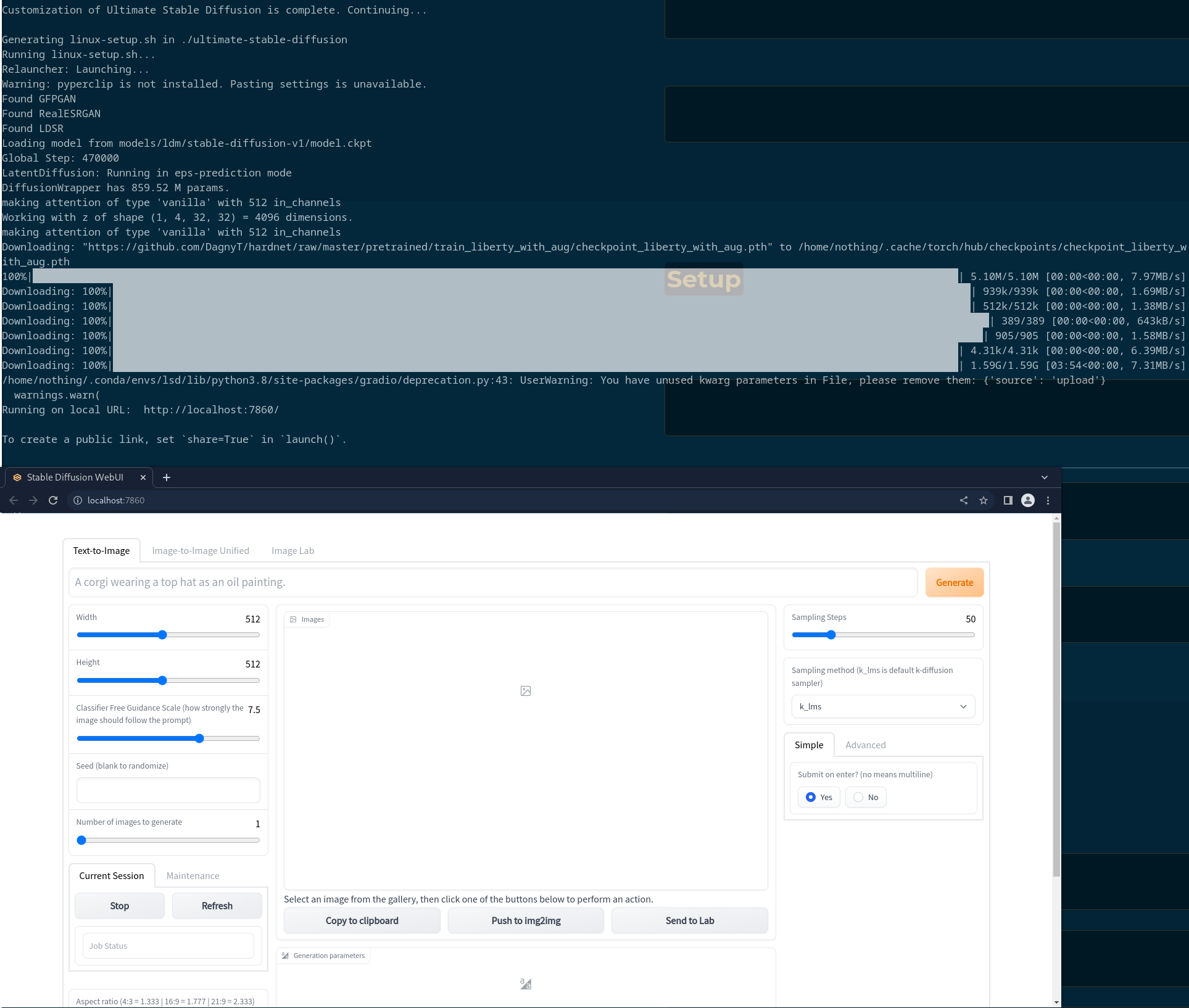Viewport: 1189px width, 1008px height.
Task: Click the browser back arrow
Action: click(x=14, y=500)
